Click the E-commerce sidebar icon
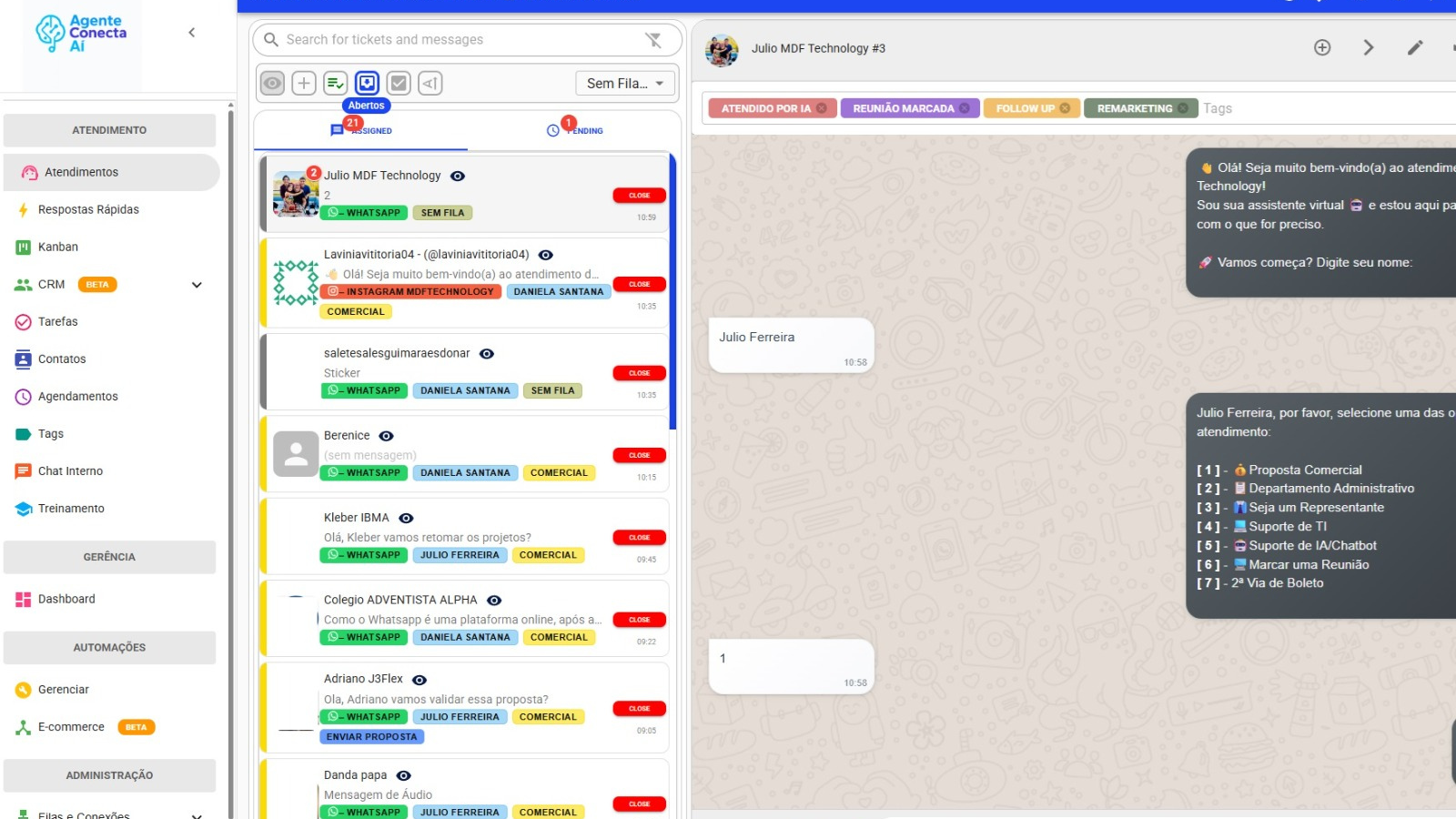The height and width of the screenshot is (819, 1456). tap(24, 727)
